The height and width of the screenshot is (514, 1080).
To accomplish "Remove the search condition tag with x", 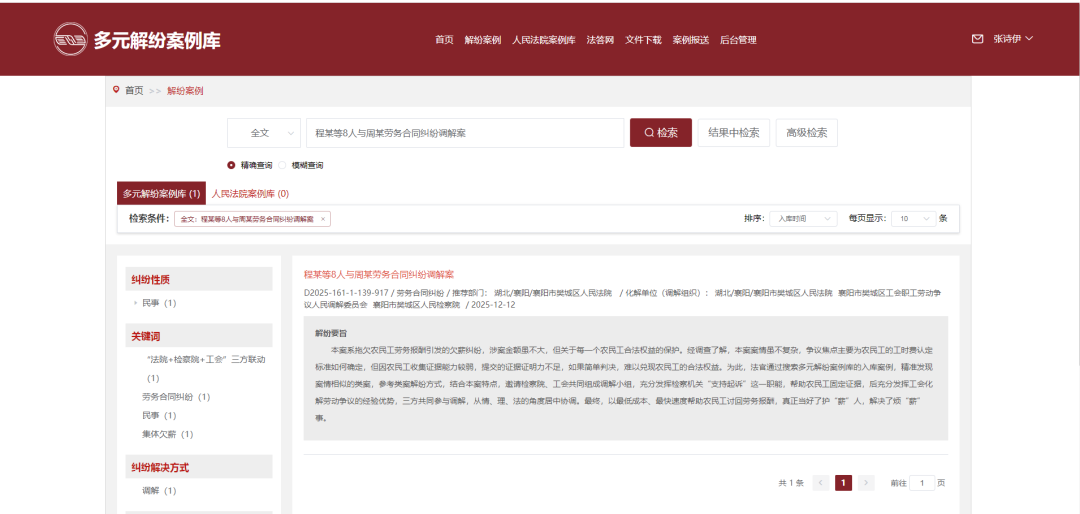I will click(323, 218).
